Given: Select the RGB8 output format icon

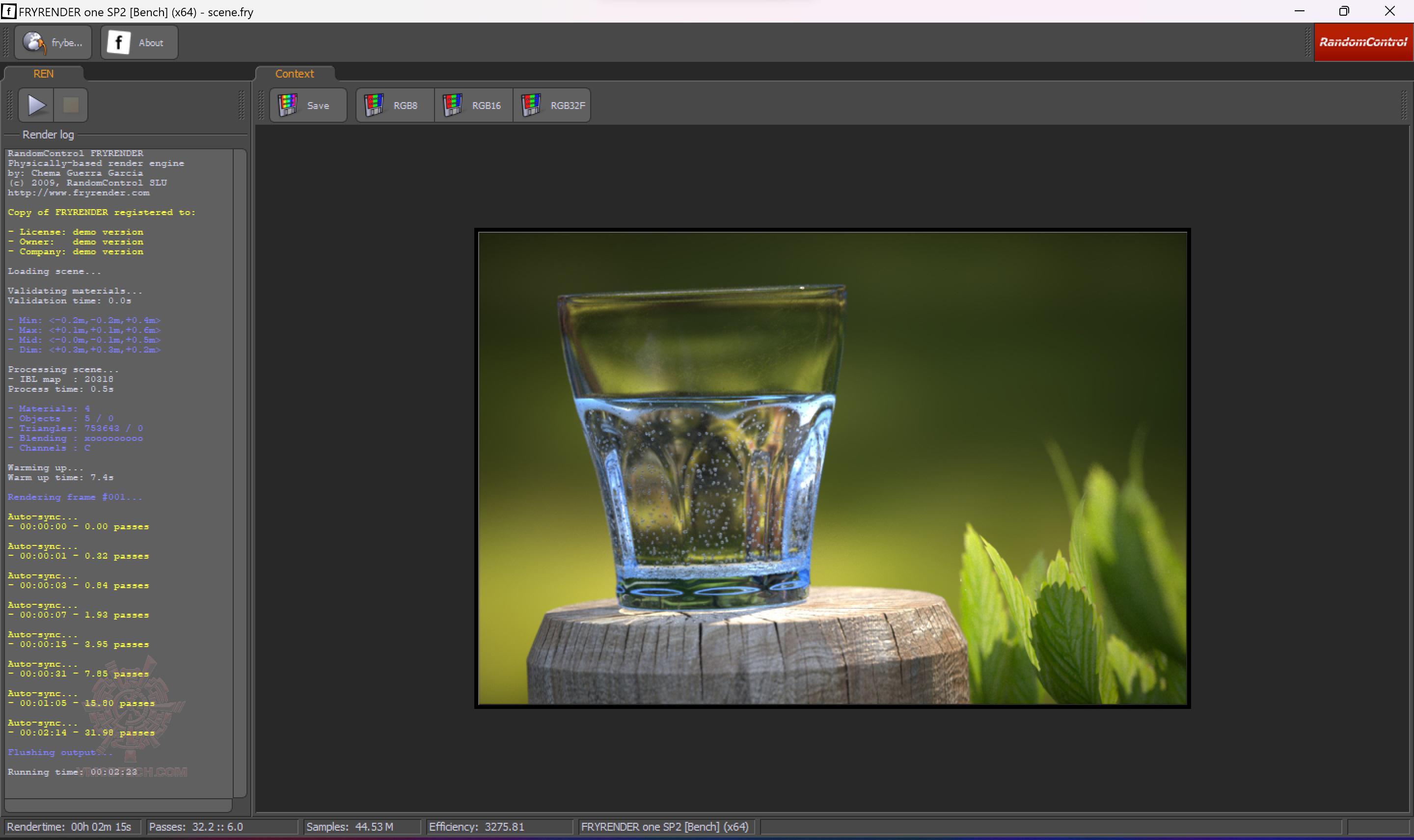Looking at the screenshot, I should (374, 105).
